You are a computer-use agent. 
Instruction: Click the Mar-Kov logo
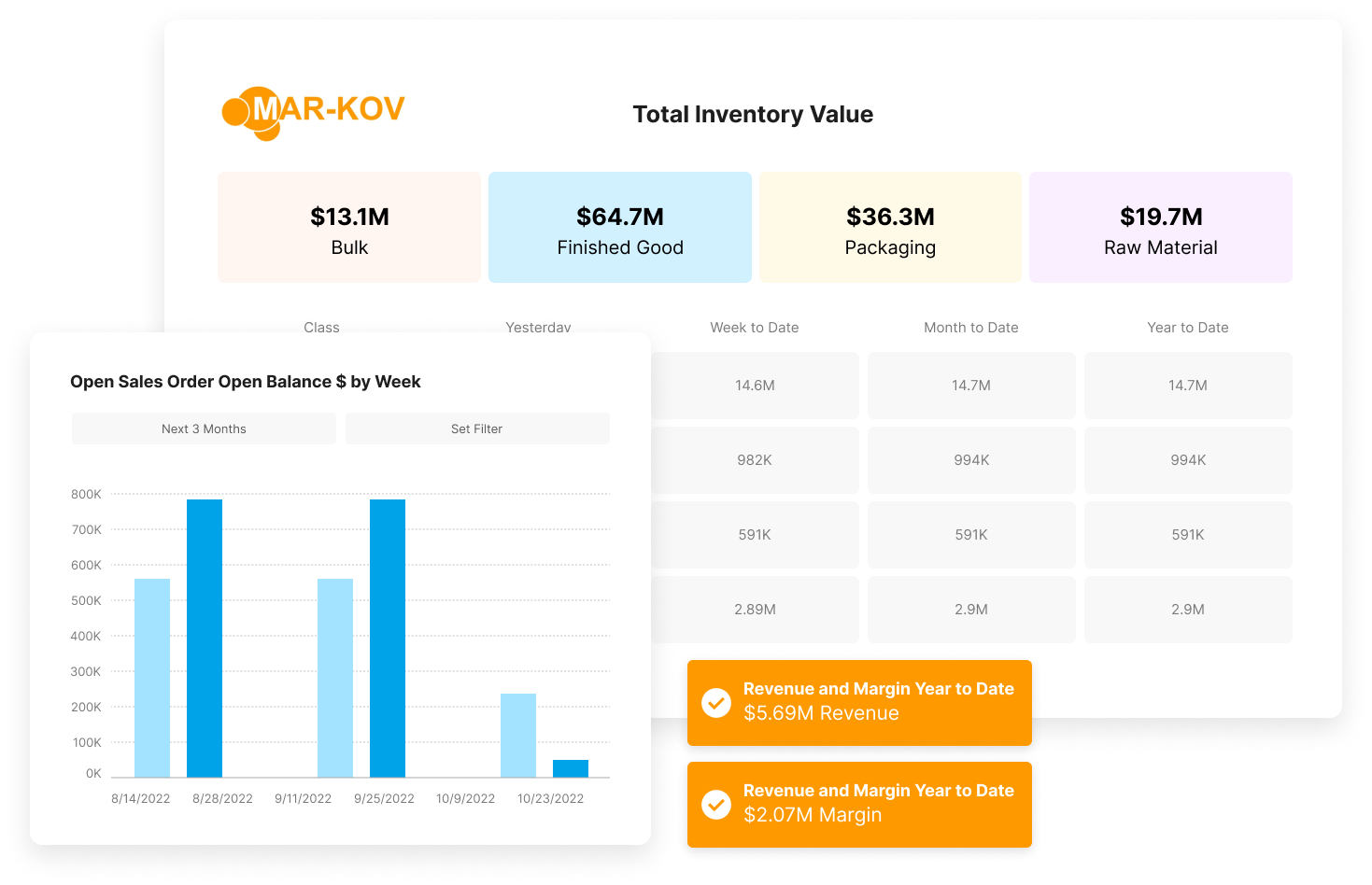312,112
